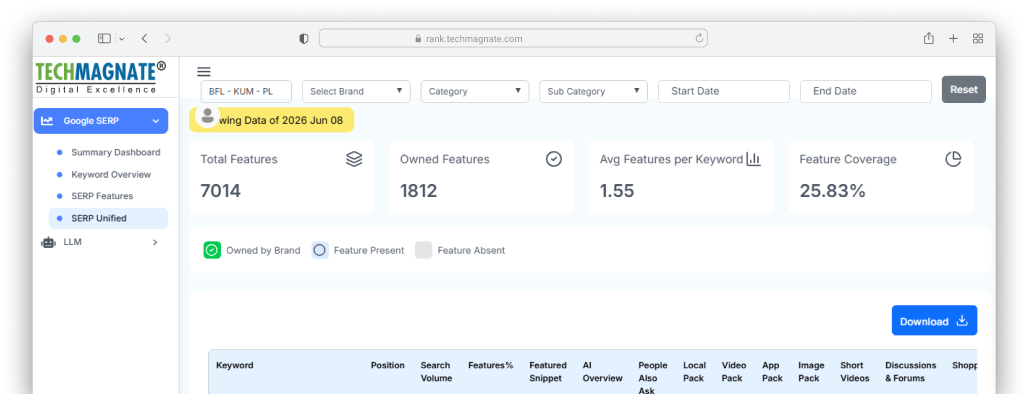Viewport: 1029px width, 394px height.
Task: Click the Avg Features bar chart icon
Action: pos(753,159)
